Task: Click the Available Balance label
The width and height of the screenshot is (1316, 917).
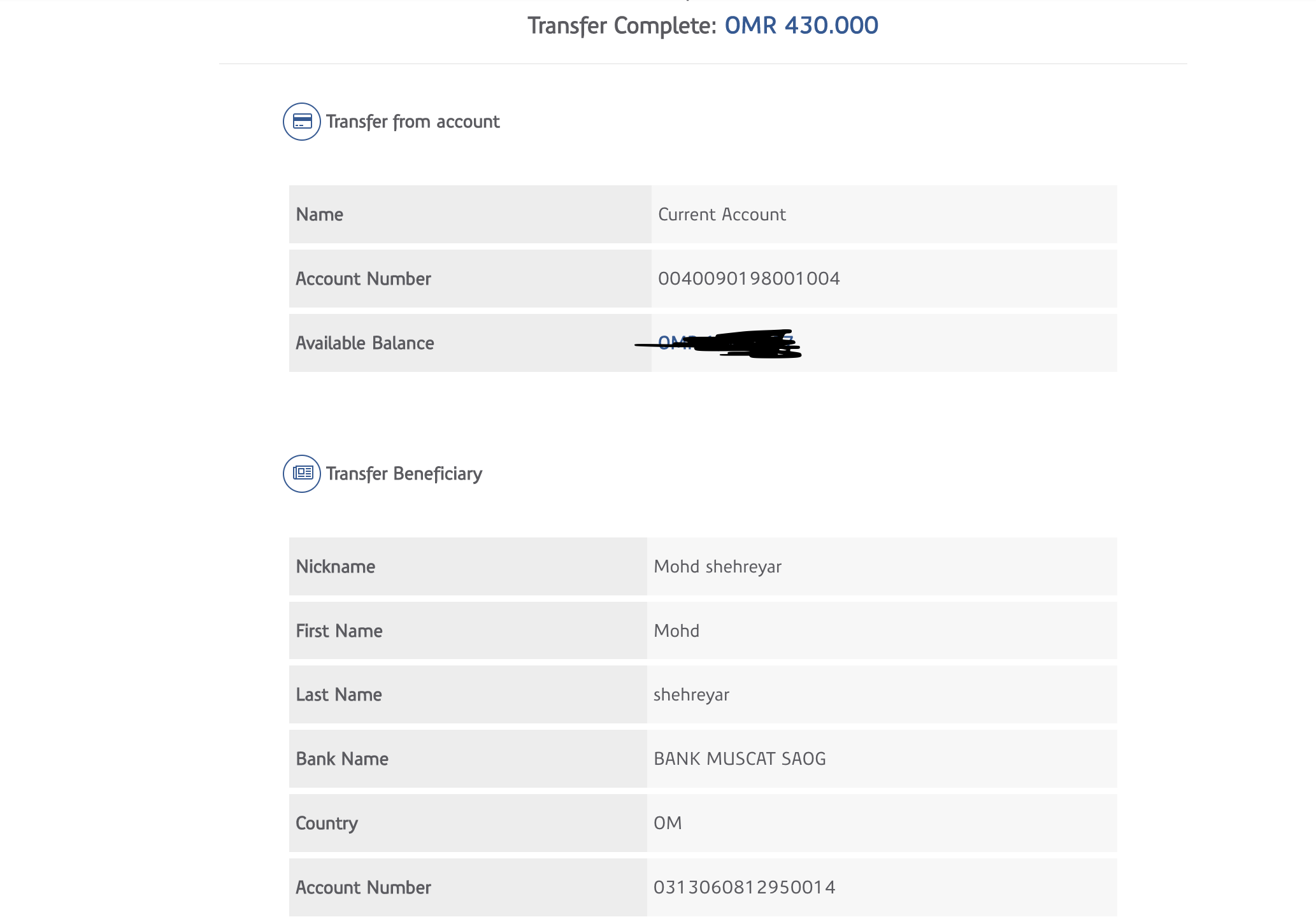Action: coord(365,343)
